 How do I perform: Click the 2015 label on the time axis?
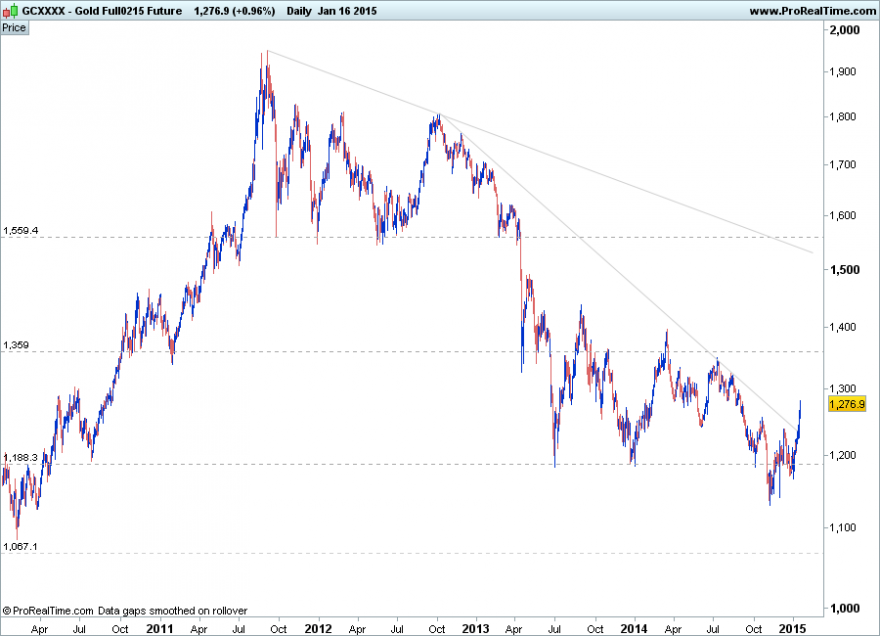(793, 629)
